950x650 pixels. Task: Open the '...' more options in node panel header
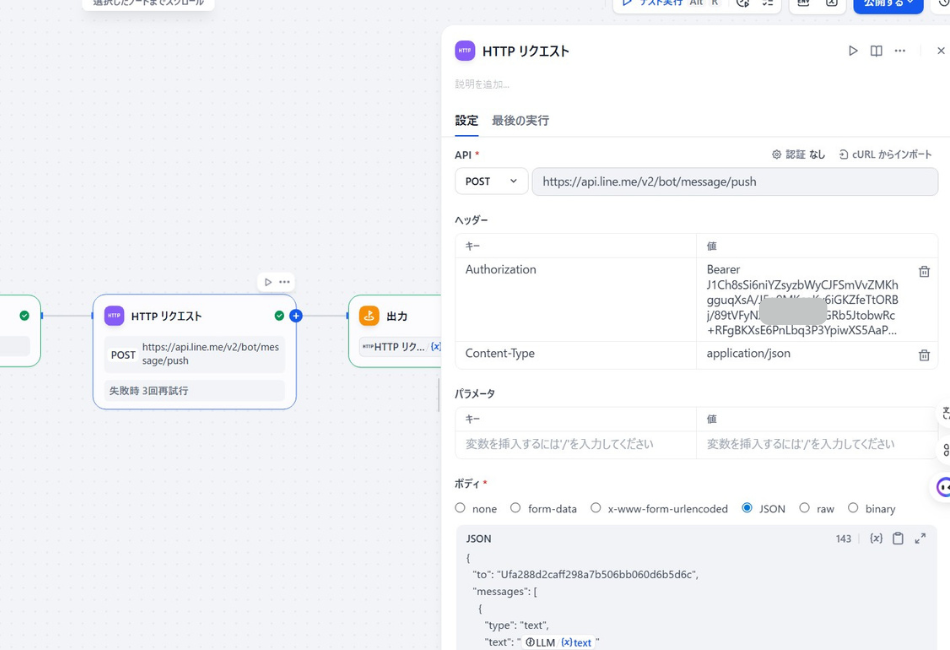pyautogui.click(x=899, y=50)
